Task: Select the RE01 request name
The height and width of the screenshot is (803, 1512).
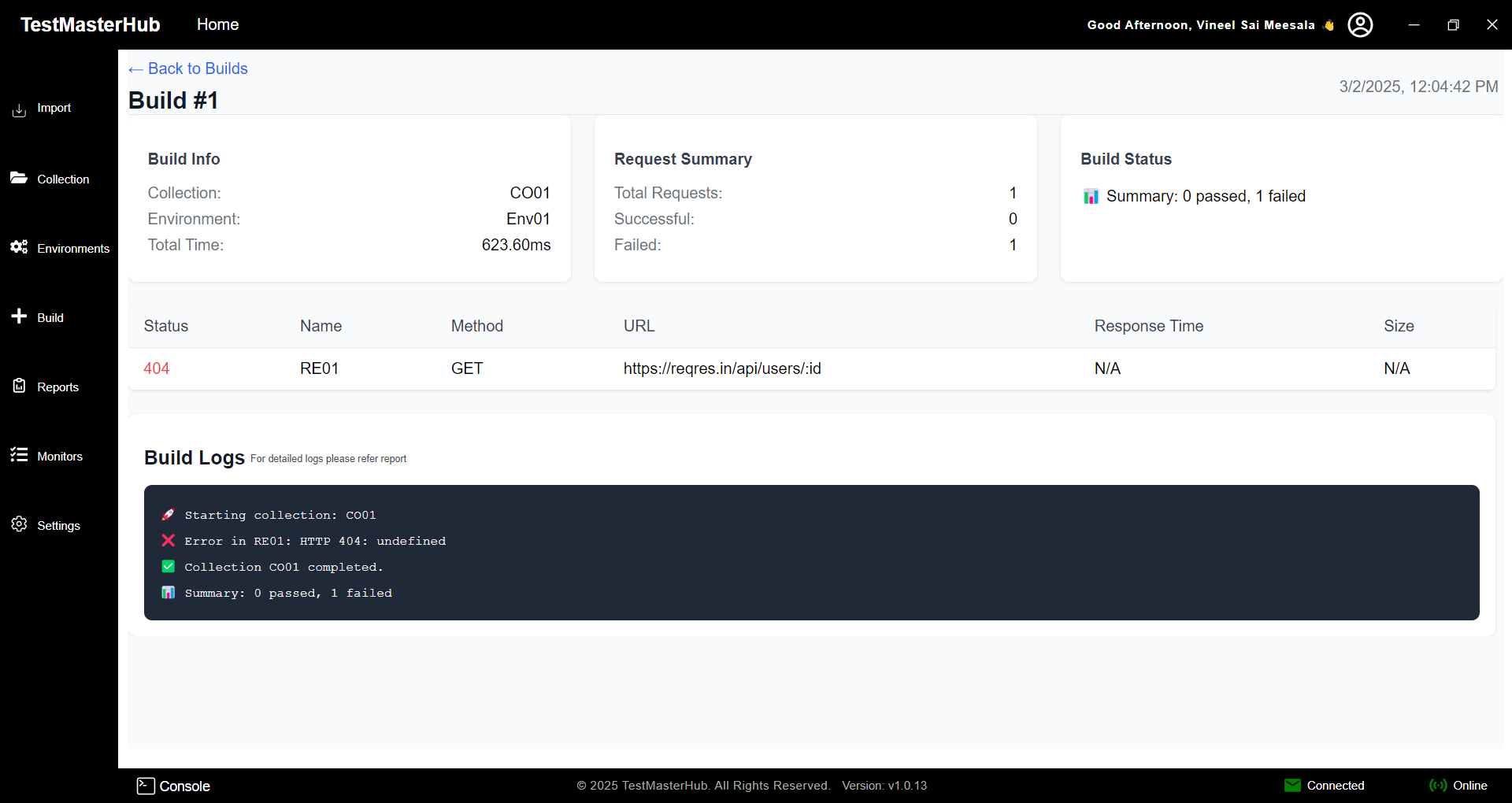Action: [x=319, y=368]
